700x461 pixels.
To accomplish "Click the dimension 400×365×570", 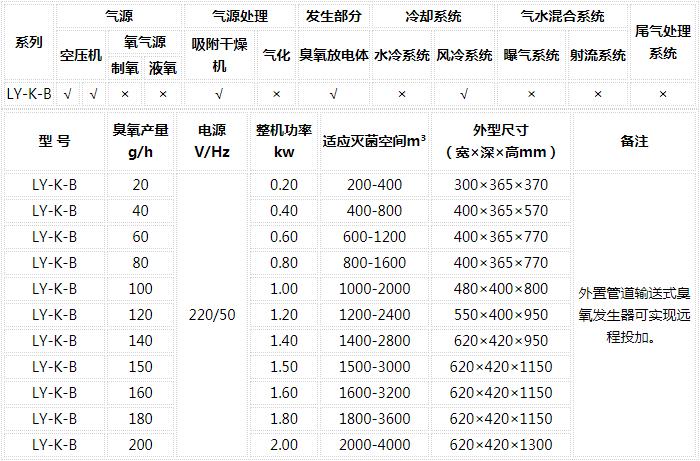I will (x=501, y=211).
